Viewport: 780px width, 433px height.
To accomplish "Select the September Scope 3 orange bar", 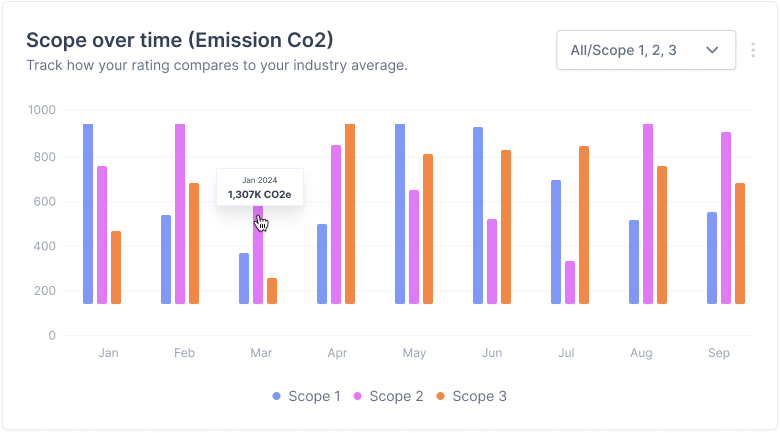I will (740, 243).
